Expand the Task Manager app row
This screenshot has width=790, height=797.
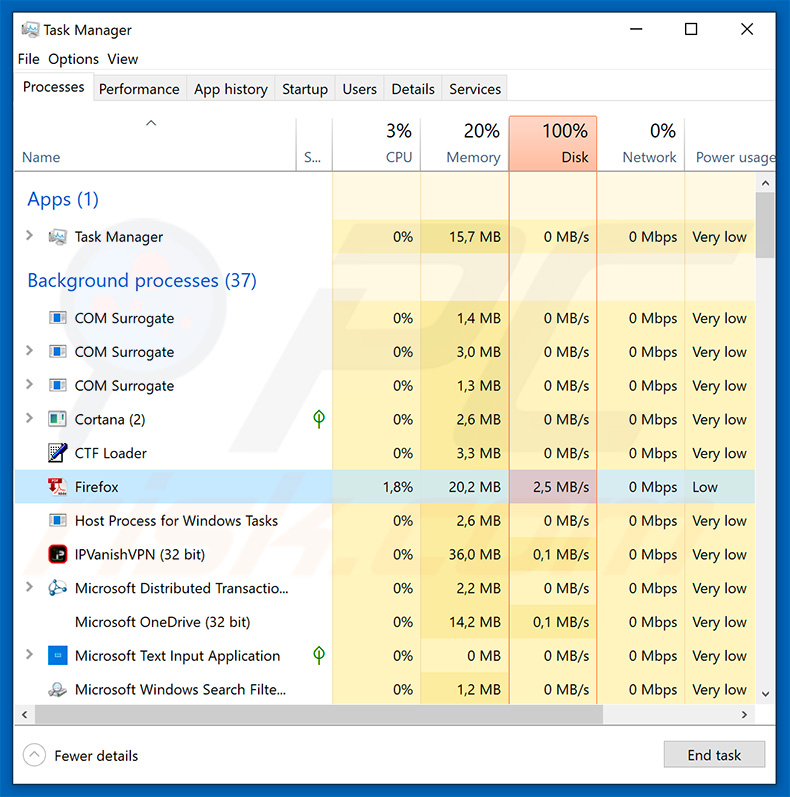coord(29,236)
